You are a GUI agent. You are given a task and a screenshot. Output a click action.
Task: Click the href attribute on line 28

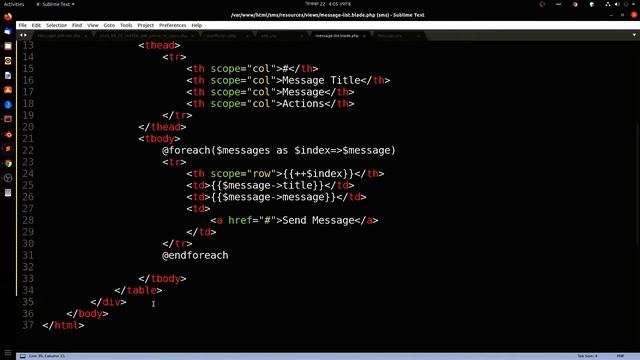pos(240,220)
